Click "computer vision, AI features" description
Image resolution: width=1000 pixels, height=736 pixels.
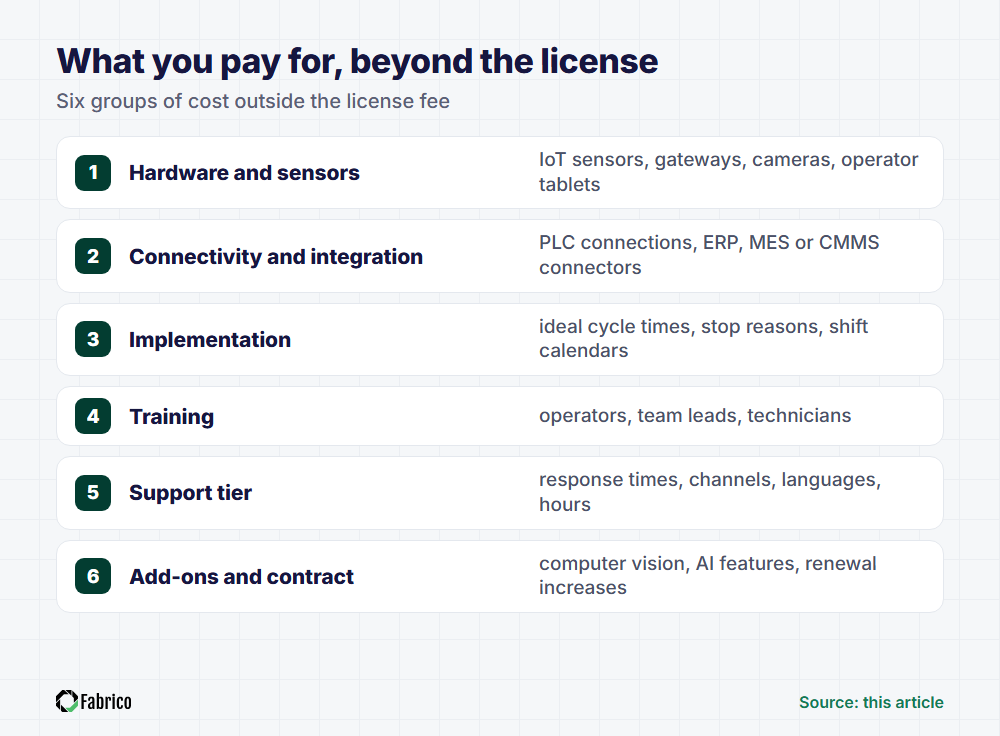pos(708,575)
